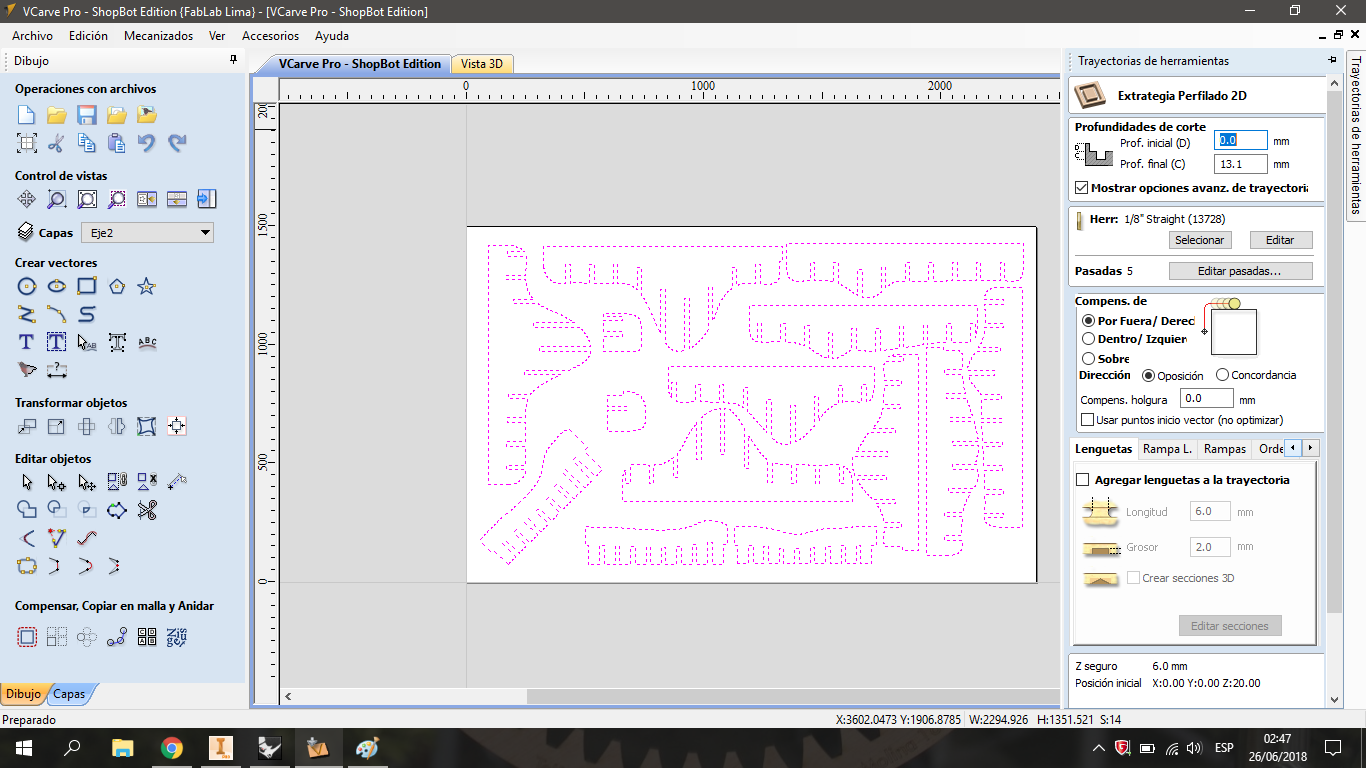Select Dentro/Izquierda radio button

pos(1089,339)
